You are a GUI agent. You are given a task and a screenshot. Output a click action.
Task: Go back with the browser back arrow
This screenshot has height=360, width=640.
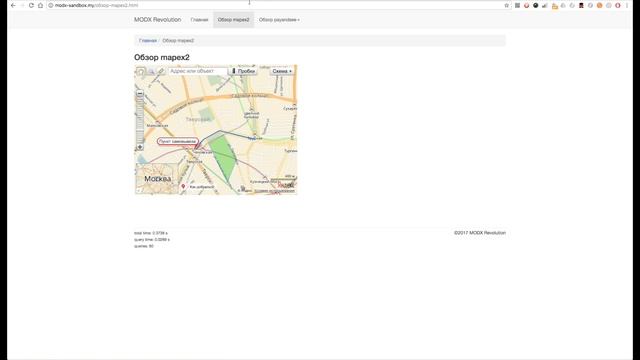[x=13, y=5]
